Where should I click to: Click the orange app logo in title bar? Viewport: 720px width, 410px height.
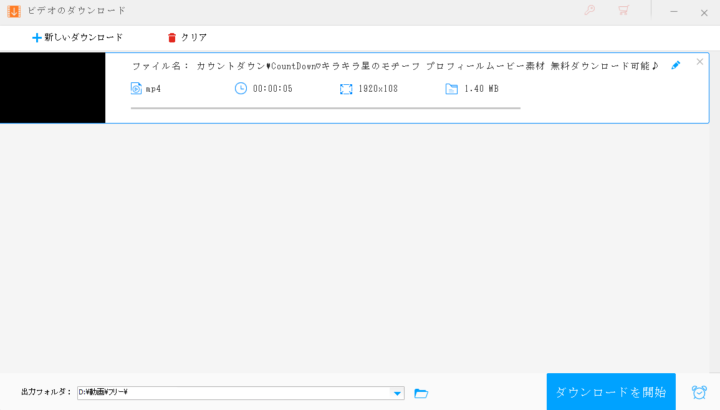[x=13, y=11]
